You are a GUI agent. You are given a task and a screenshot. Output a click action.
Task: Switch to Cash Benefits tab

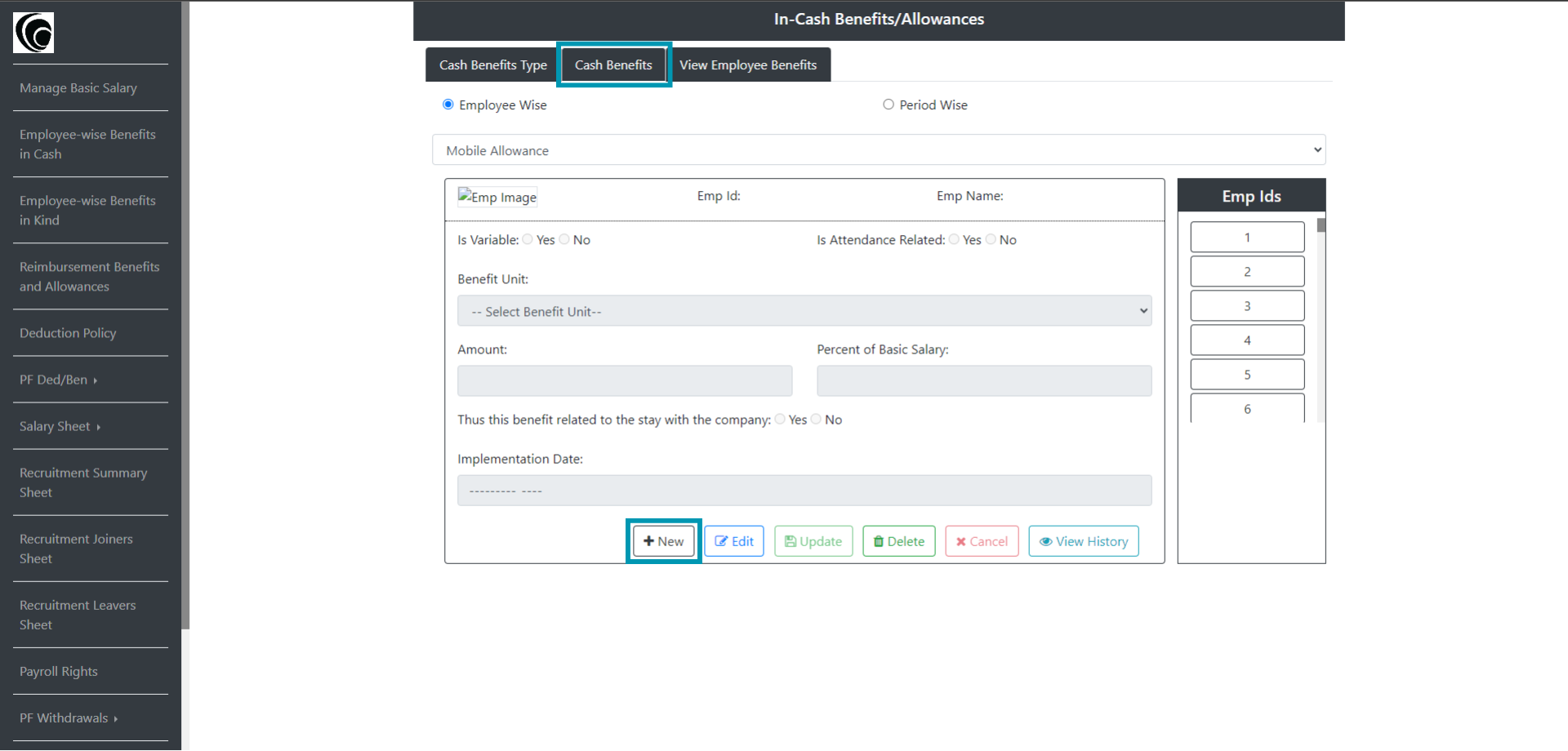[613, 64]
